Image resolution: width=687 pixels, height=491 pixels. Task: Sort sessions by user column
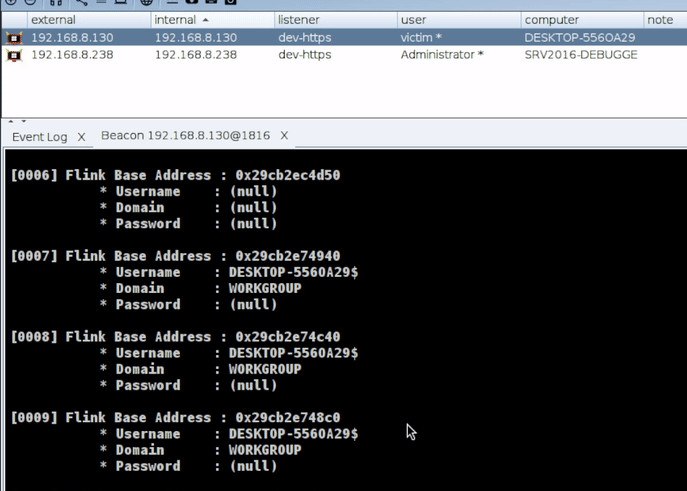pyautogui.click(x=413, y=20)
